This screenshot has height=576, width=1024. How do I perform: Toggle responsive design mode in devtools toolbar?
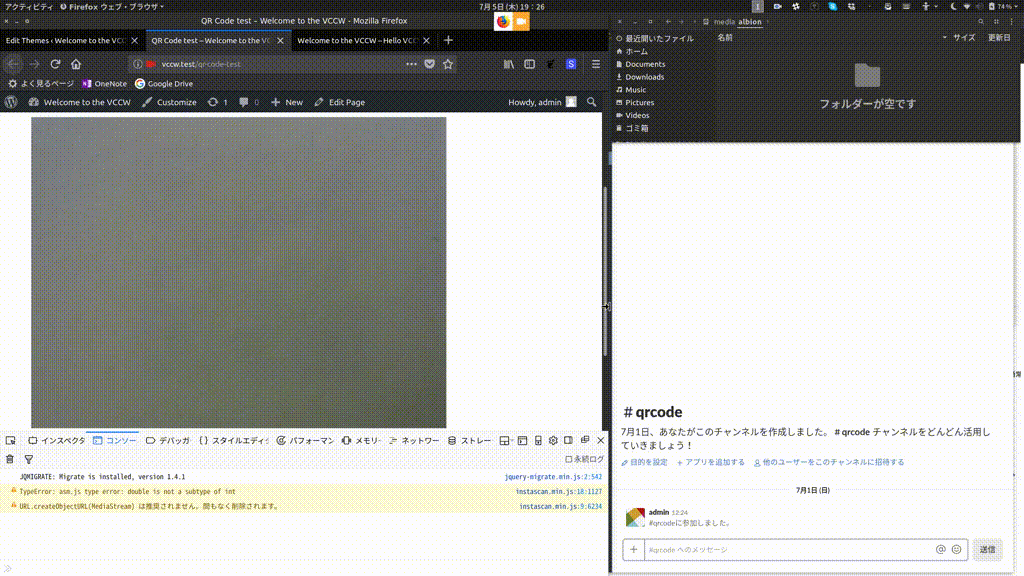tap(537, 439)
